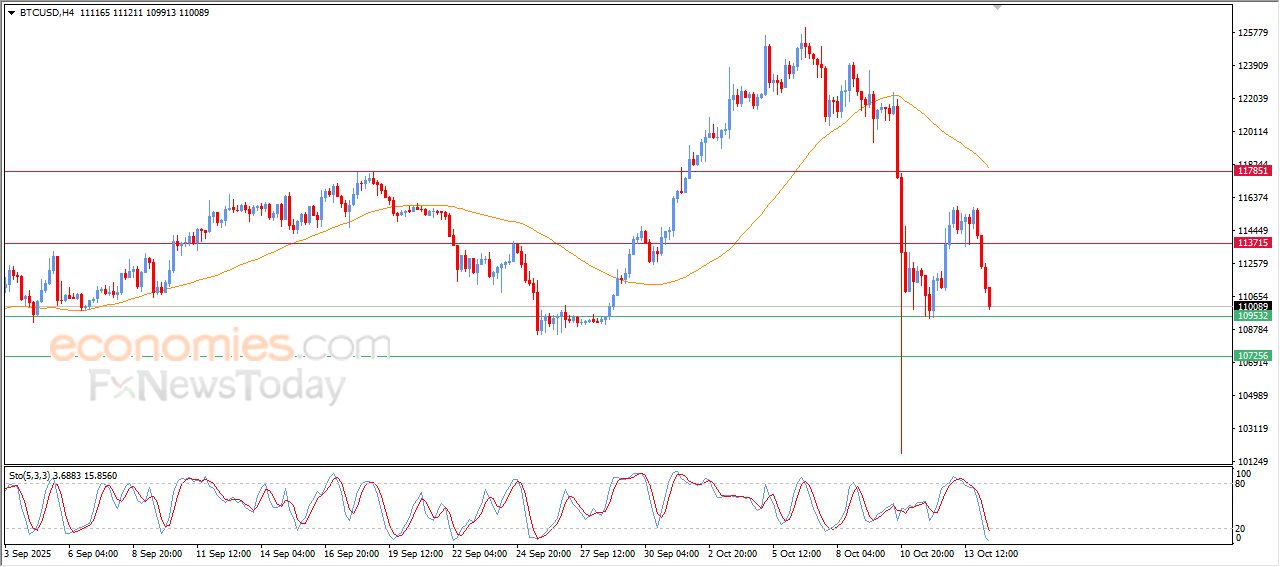1280x567 pixels.
Task: Click the FxNewsToday watermark logo
Action: (x=218, y=386)
